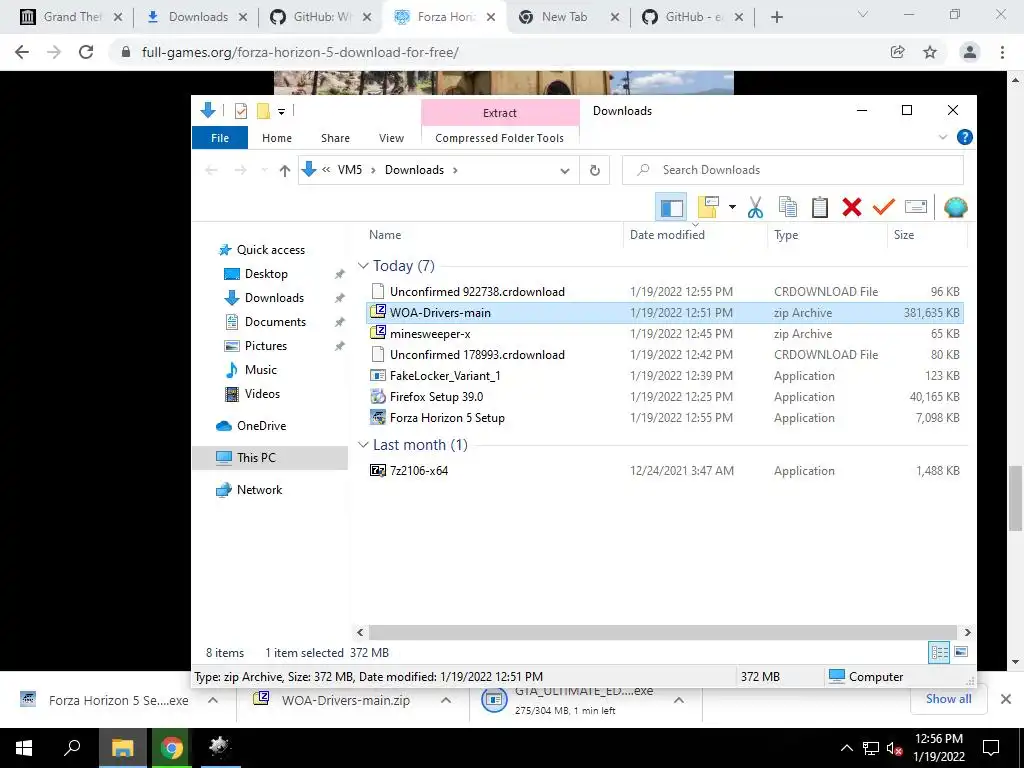Open Customize Quick Access Toolbar dropdown
Image resolution: width=1024 pixels, height=768 pixels.
[281, 112]
